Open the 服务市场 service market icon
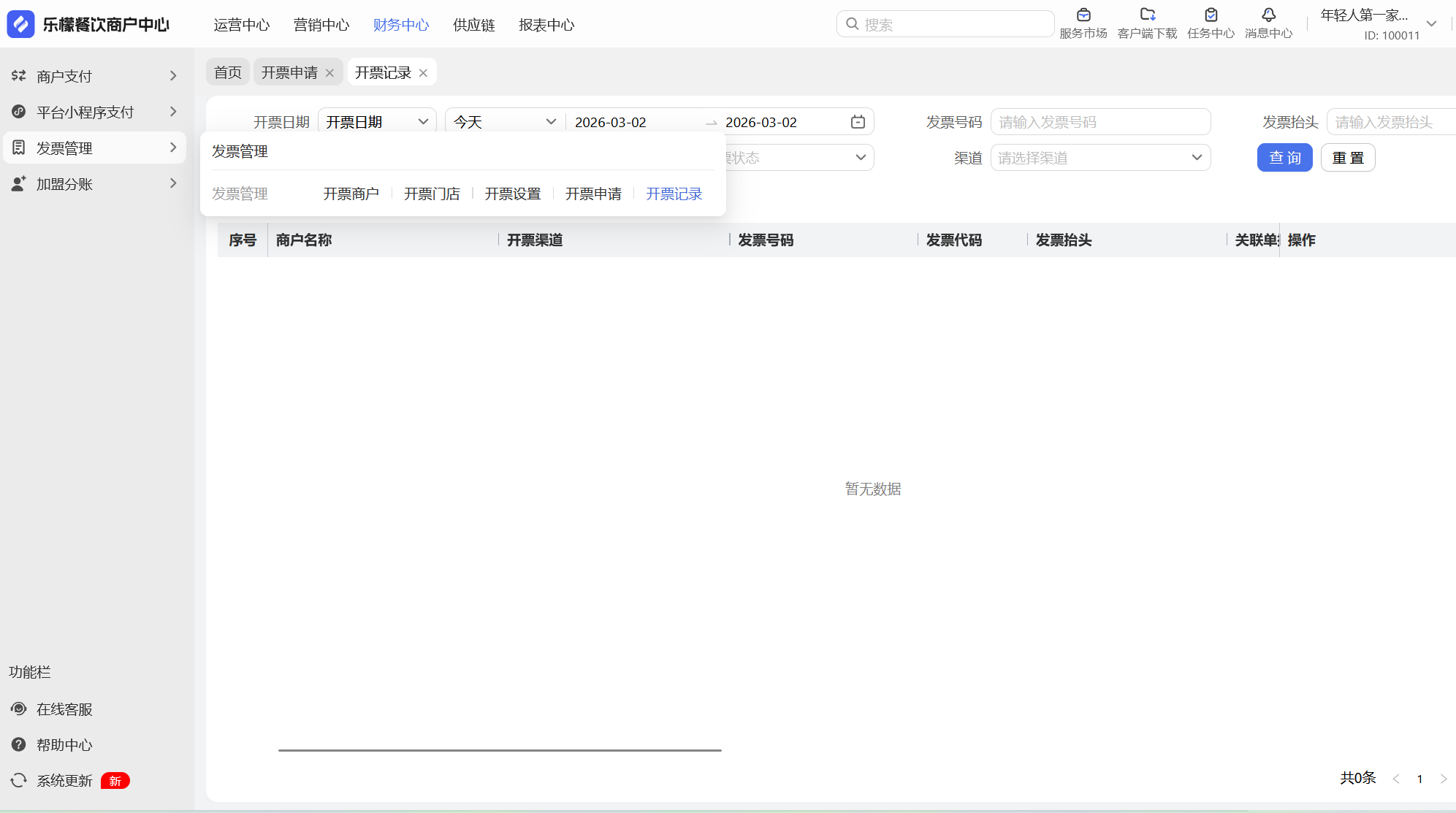This screenshot has height=813, width=1456. (1083, 15)
